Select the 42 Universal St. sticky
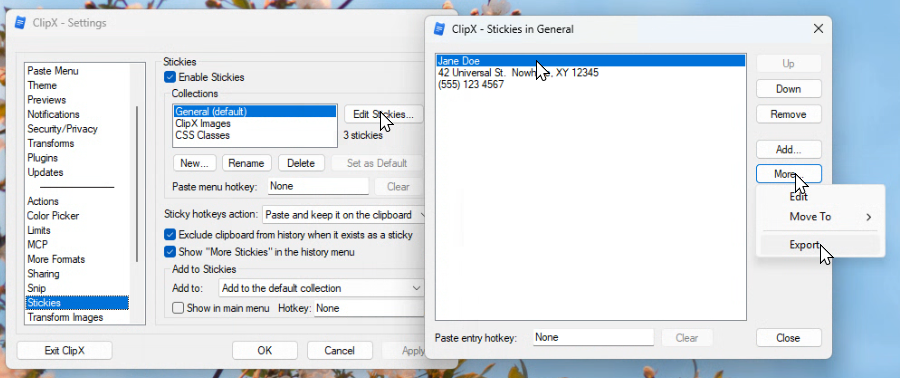 click(x=591, y=73)
